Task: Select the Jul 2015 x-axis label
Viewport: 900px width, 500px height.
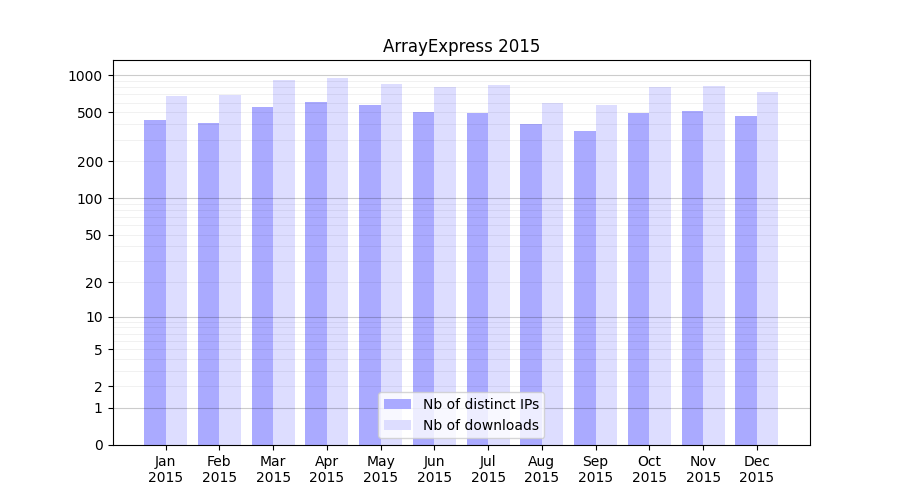Action: (x=488, y=469)
